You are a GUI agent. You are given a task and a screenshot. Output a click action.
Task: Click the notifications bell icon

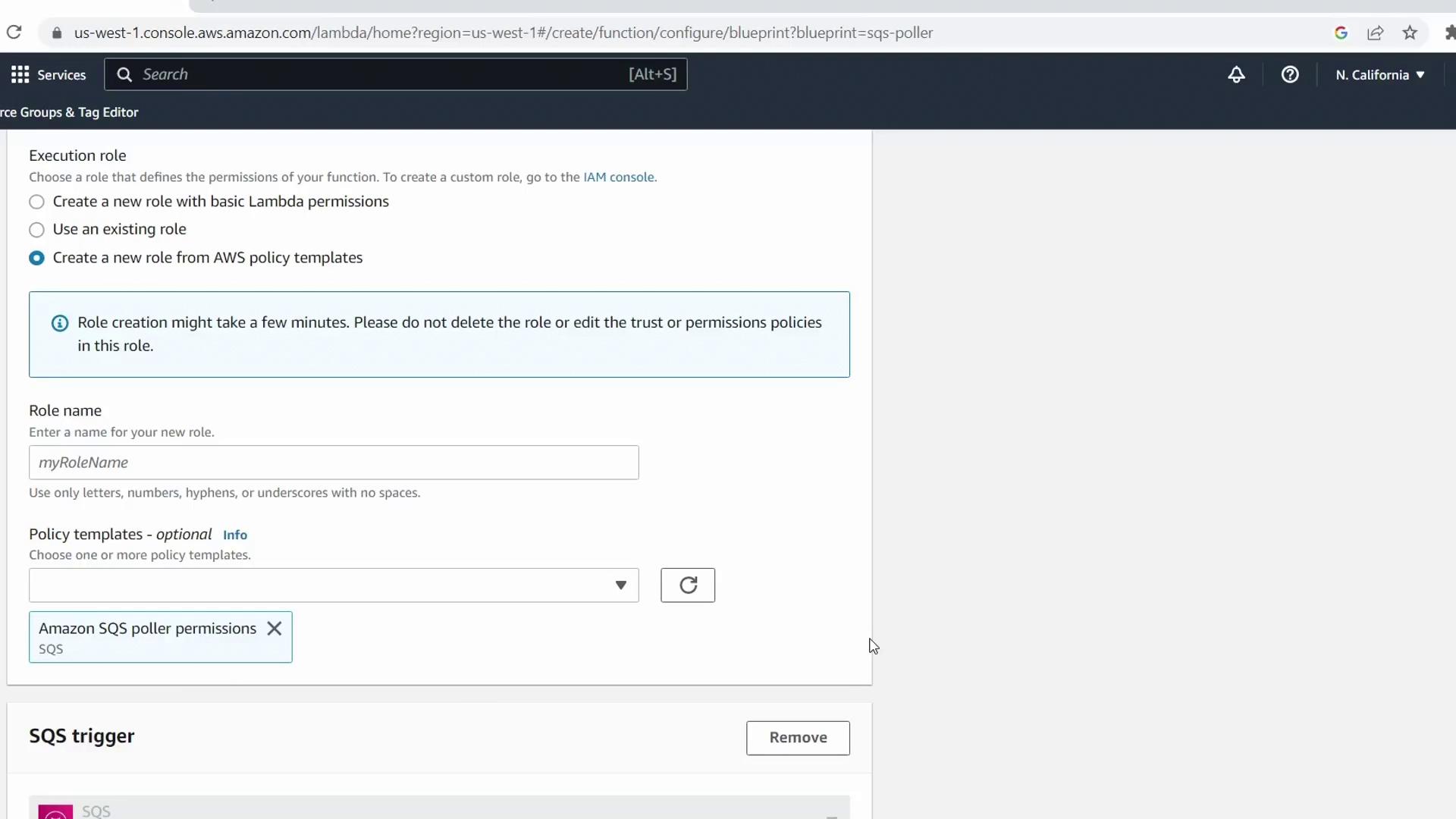[x=1236, y=74]
